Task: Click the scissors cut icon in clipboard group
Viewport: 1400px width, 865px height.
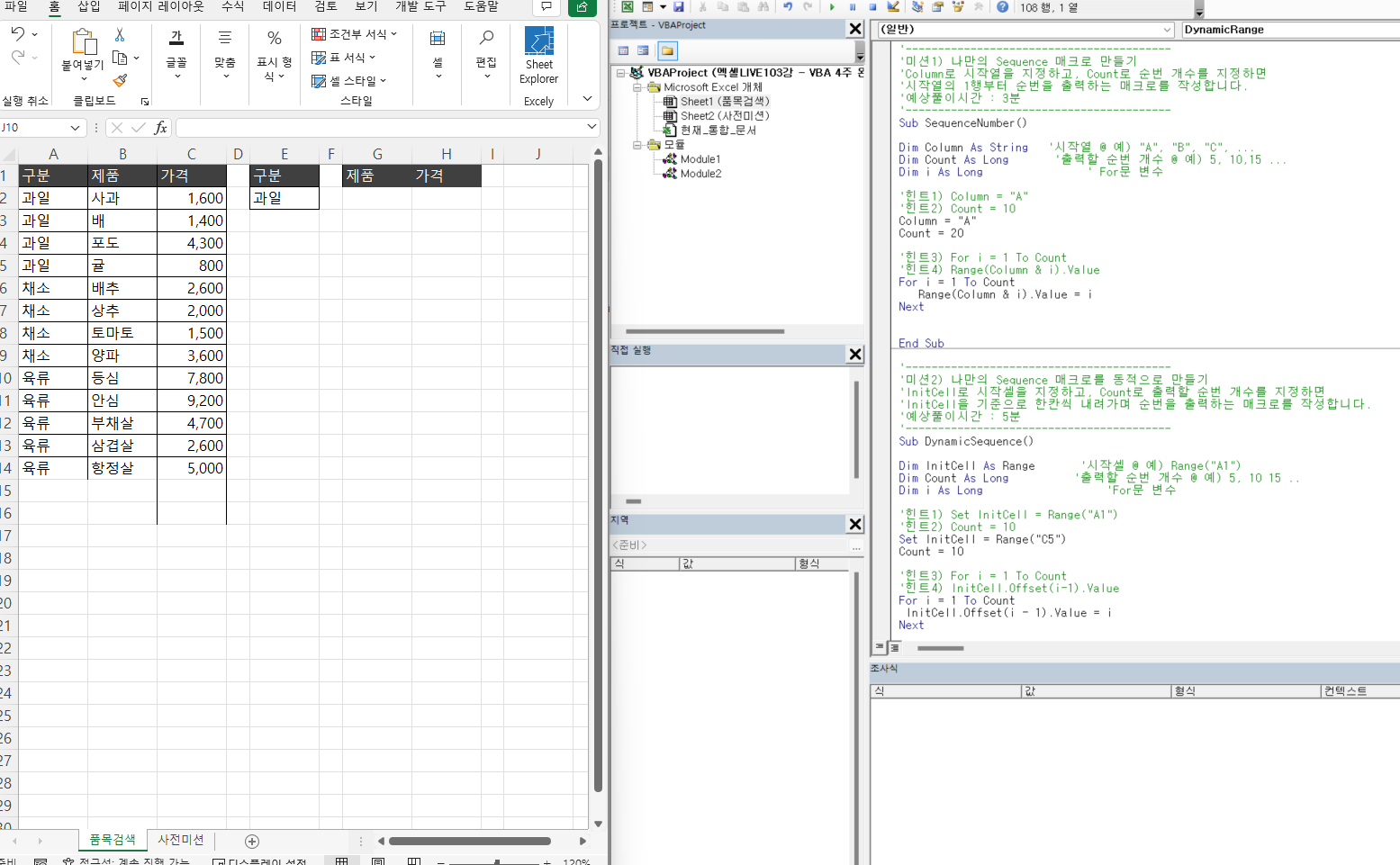Action: pyautogui.click(x=120, y=34)
